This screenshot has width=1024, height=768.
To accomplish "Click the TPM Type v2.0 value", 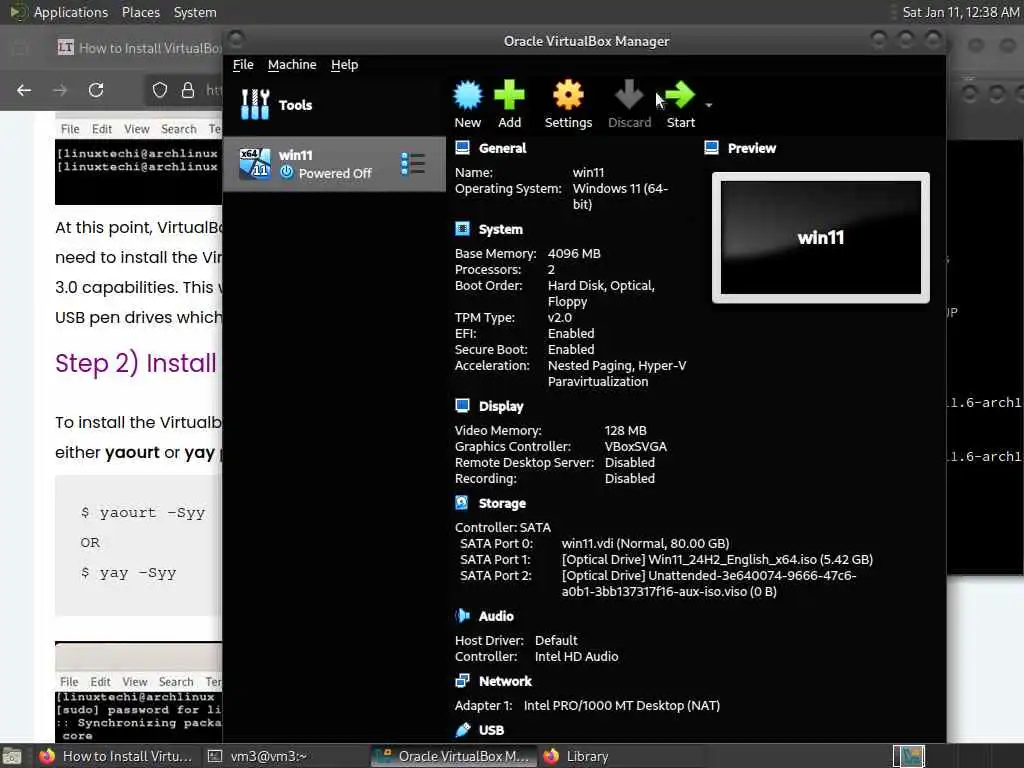I will coord(560,317).
